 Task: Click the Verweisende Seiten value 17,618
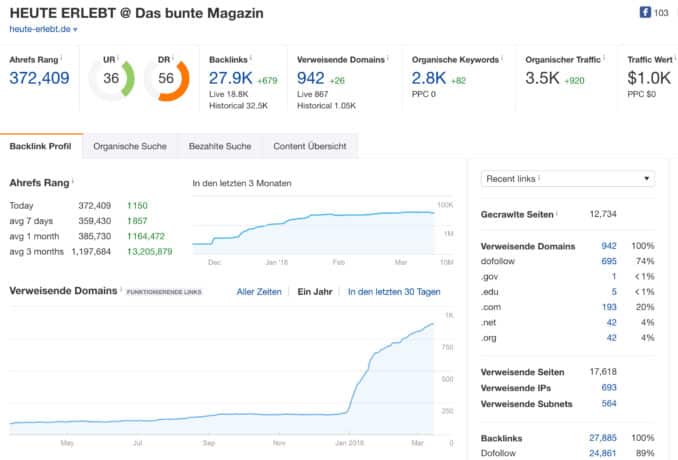tap(603, 372)
